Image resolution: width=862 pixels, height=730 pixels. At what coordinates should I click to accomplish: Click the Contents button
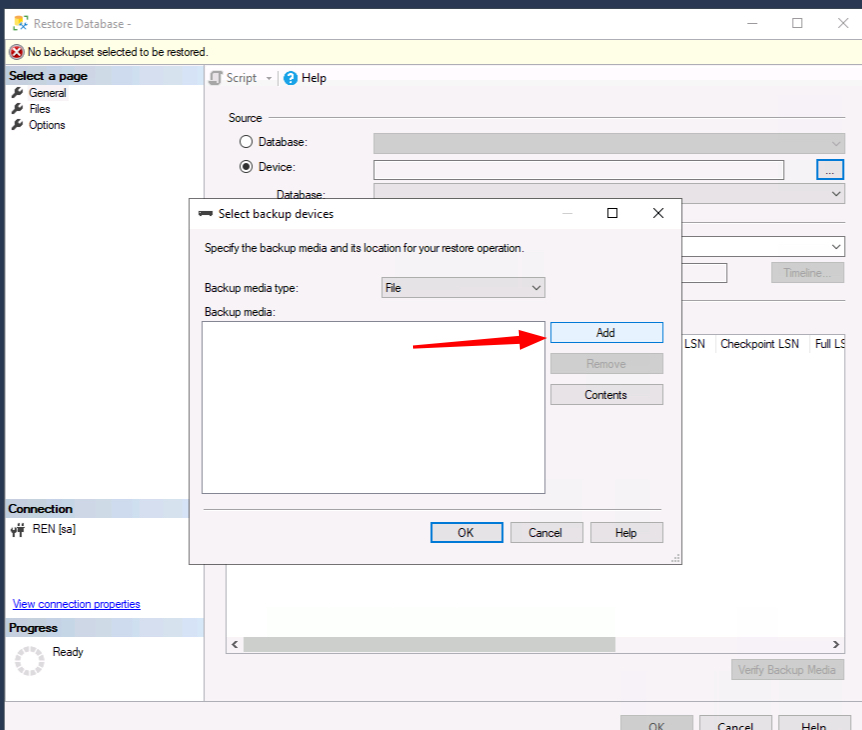point(606,395)
